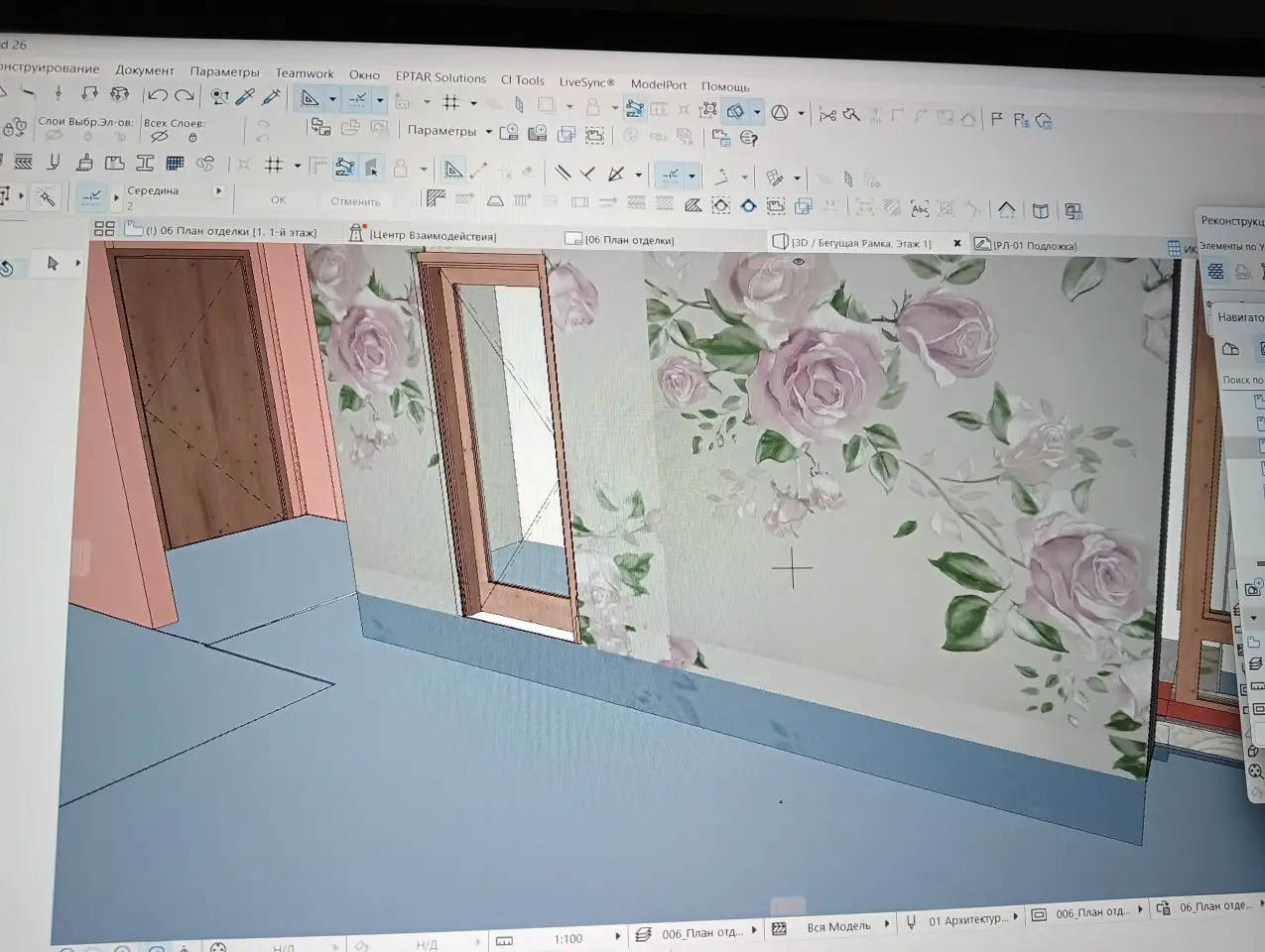Viewport: 1265px width, 952px height.
Task: Click the scissors trim tool icon
Action: click(x=827, y=115)
